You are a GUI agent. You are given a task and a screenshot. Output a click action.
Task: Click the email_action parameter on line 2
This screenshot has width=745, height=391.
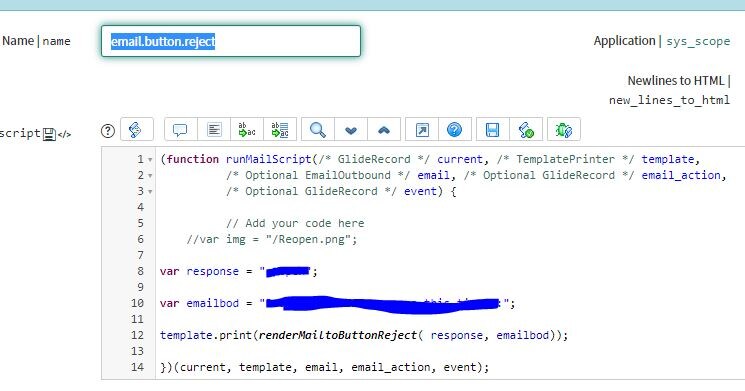click(x=681, y=175)
